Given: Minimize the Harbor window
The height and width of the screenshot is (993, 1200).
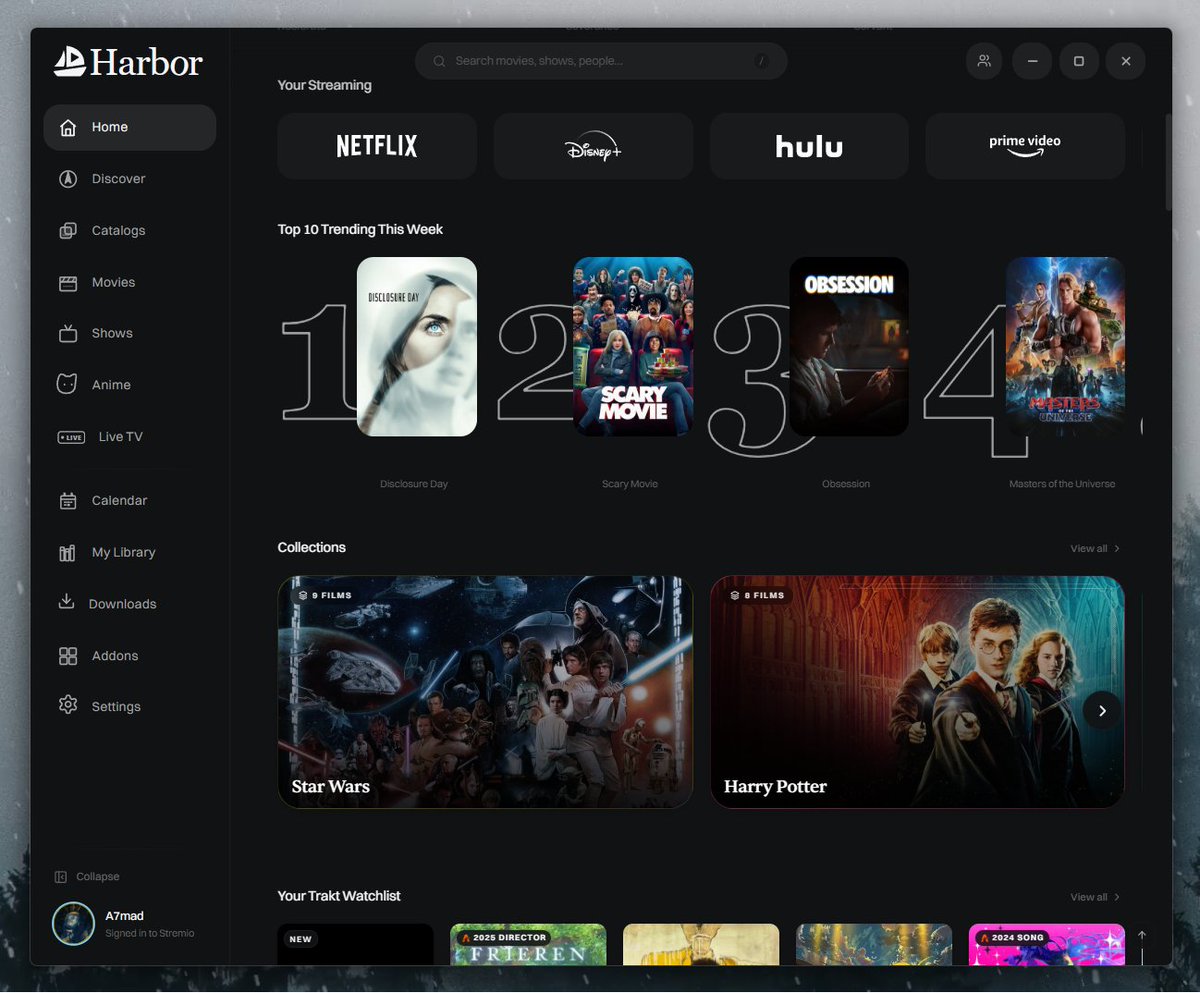Looking at the screenshot, I should pos(1032,61).
